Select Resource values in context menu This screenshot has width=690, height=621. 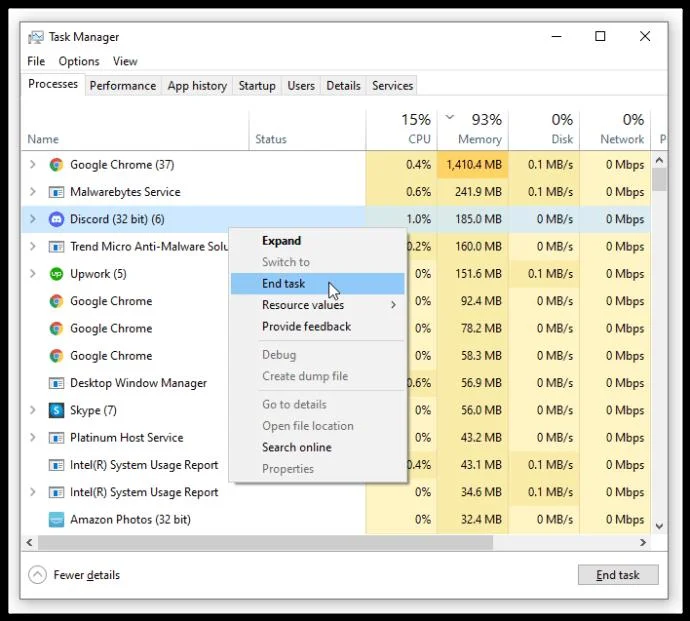317,305
